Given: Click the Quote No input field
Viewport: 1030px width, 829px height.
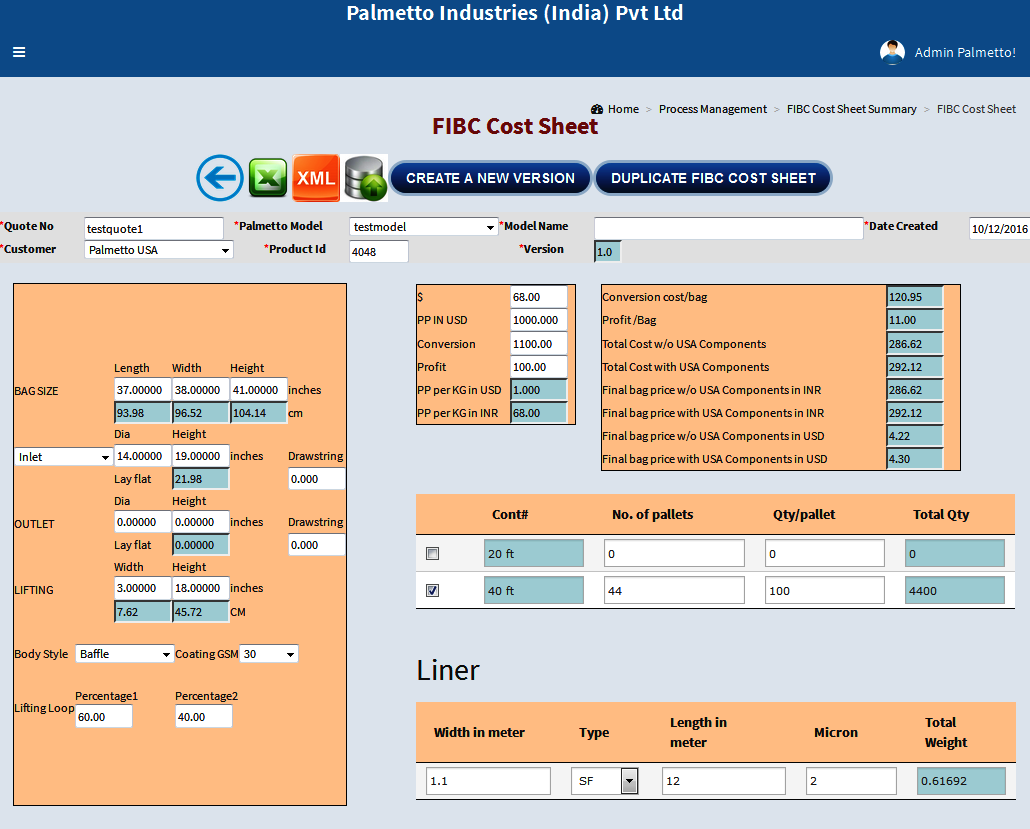Looking at the screenshot, I should [x=154, y=229].
